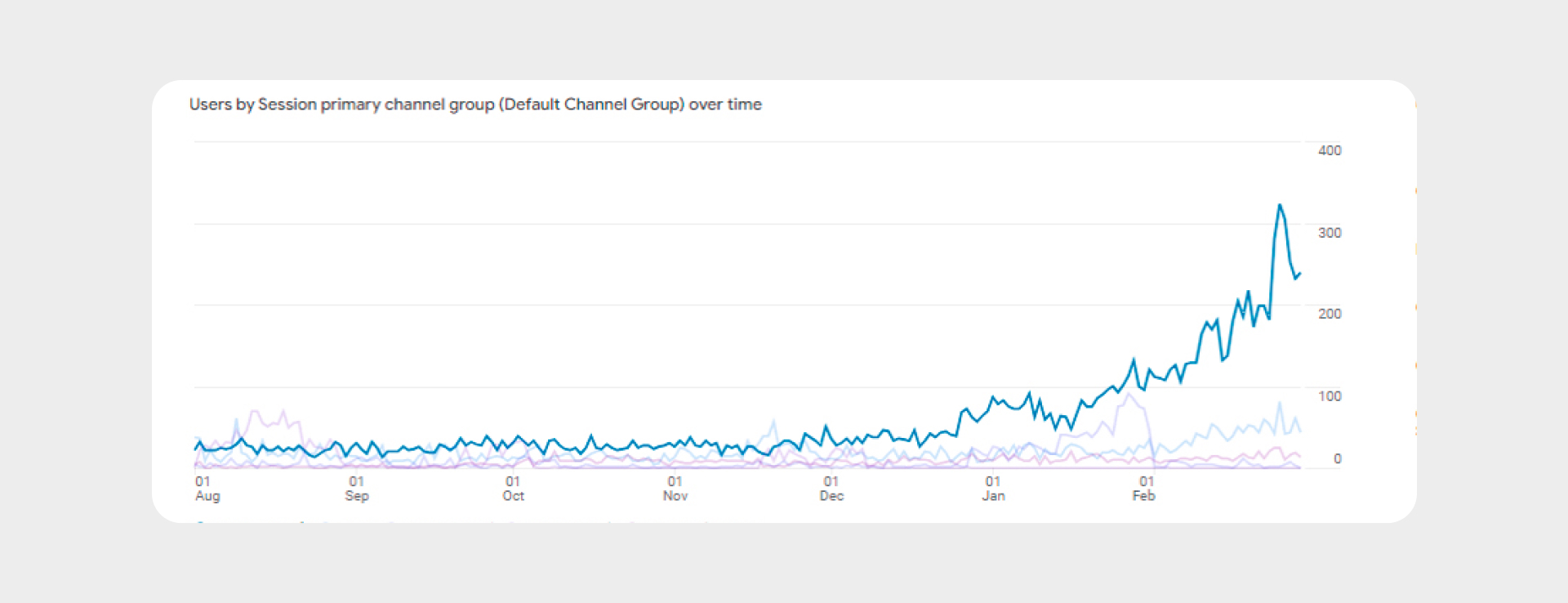Click the highest peak of the dark blue line
Viewport: 1568px width, 603px height.
coord(1280,205)
